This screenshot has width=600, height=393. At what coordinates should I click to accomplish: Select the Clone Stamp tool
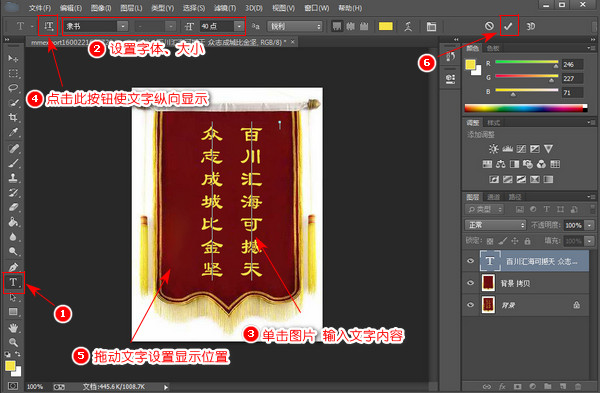[13, 178]
